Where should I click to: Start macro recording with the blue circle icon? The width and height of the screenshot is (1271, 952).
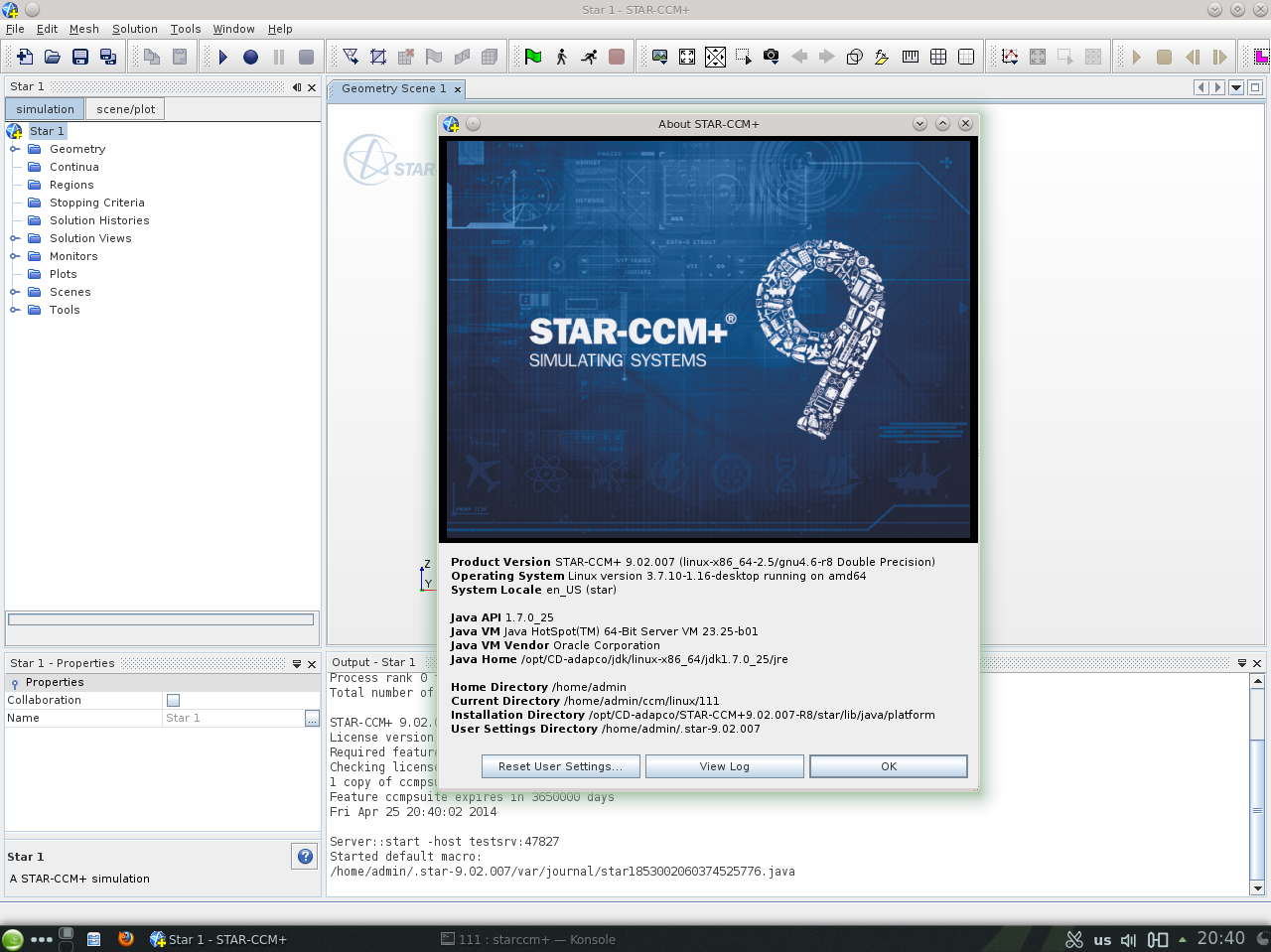pyautogui.click(x=251, y=57)
